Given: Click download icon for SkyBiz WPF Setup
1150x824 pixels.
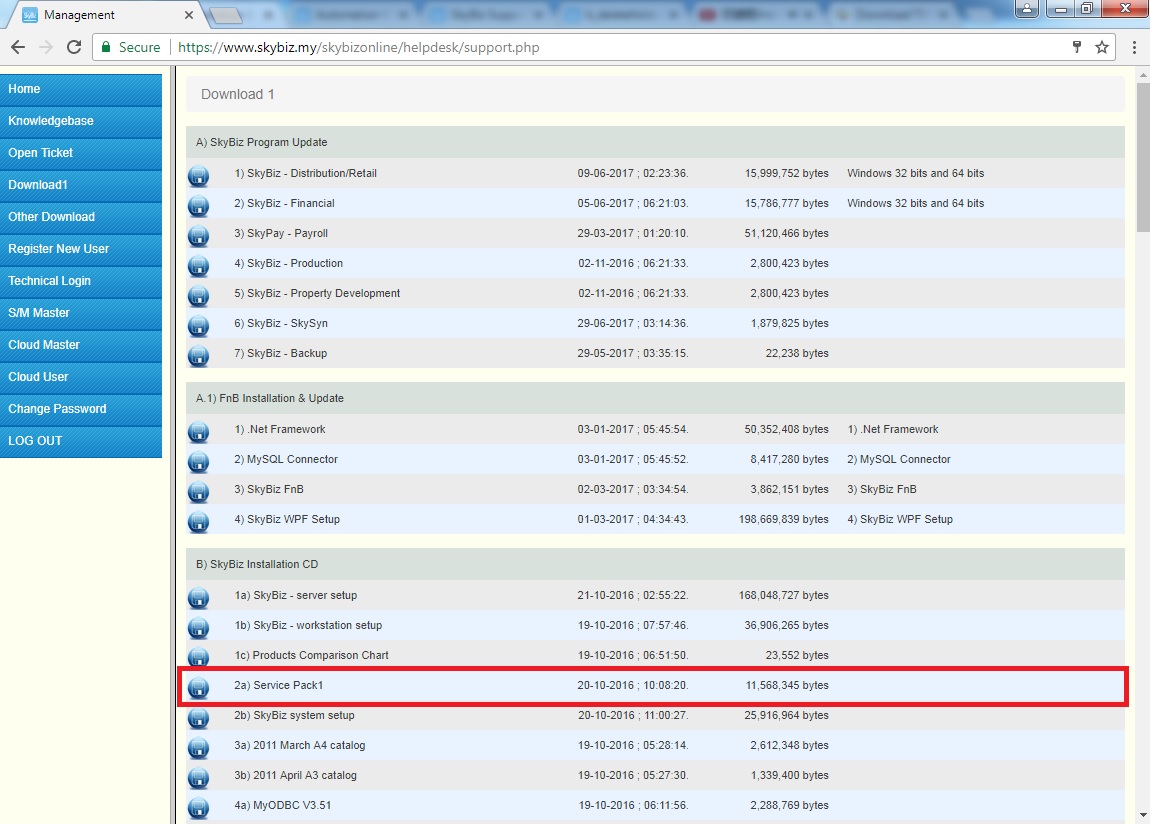Looking at the screenshot, I should tap(198, 522).
